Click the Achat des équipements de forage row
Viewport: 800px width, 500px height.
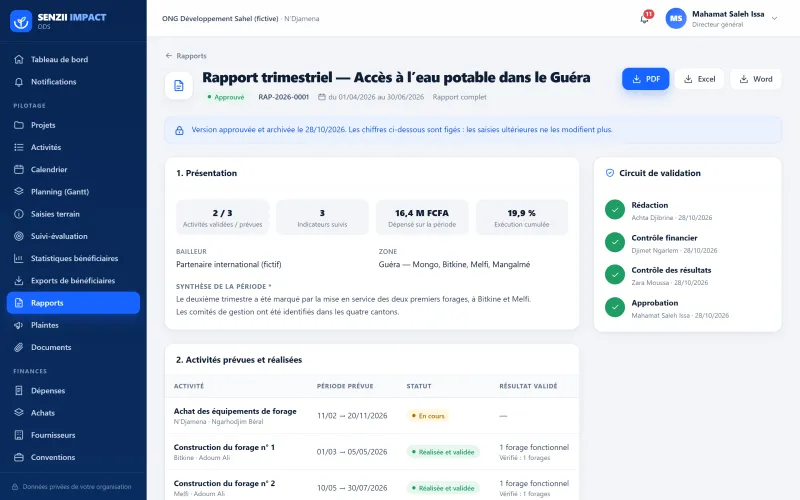pos(372,416)
